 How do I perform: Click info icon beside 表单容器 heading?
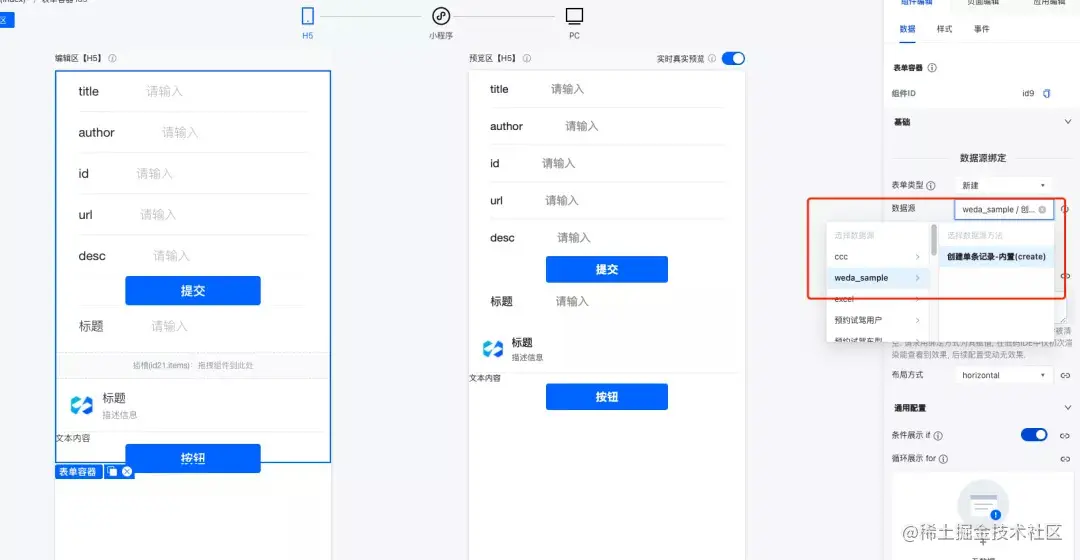coord(932,68)
